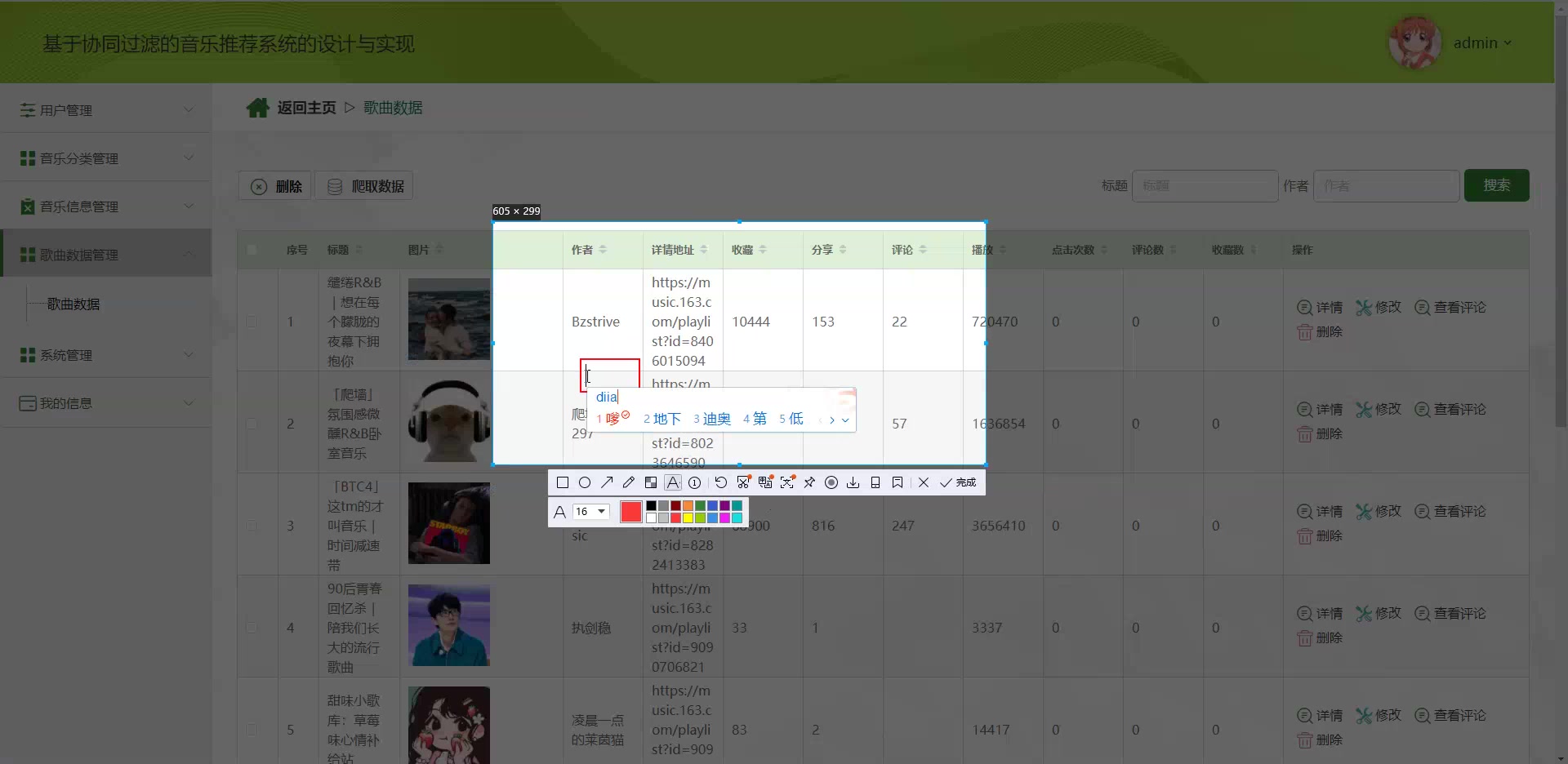Viewport: 1568px width, 764px height.
Task: Check the row 5 checkbox
Action: [x=252, y=730]
